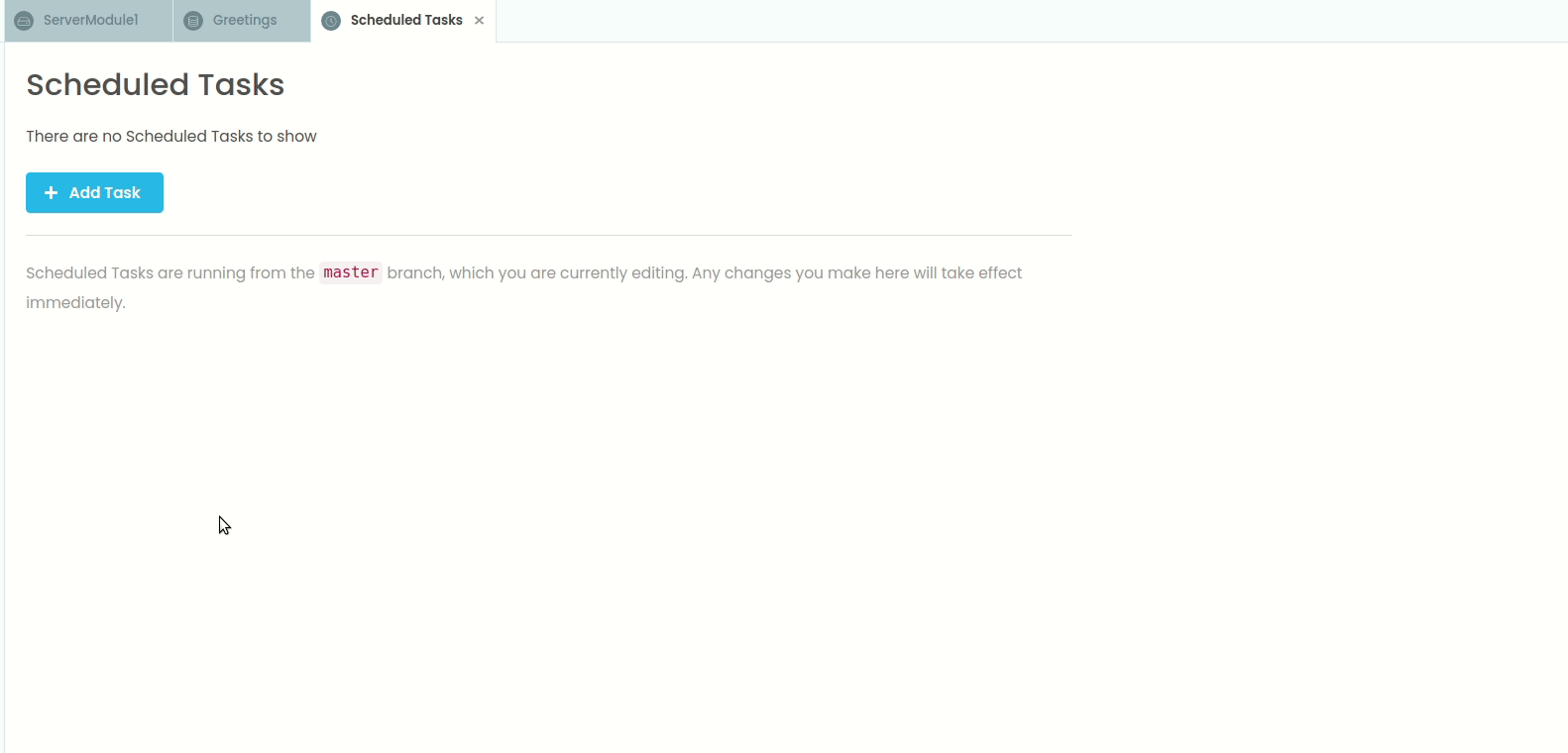Click the master branch label
The height and width of the screenshot is (753, 1568).
tap(351, 272)
